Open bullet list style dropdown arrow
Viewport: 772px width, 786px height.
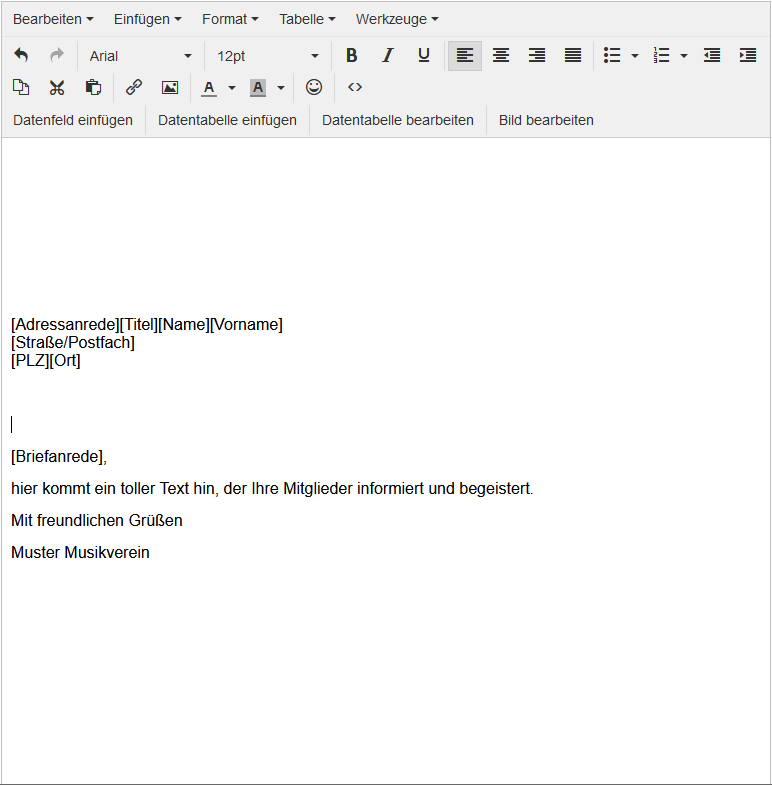point(635,55)
